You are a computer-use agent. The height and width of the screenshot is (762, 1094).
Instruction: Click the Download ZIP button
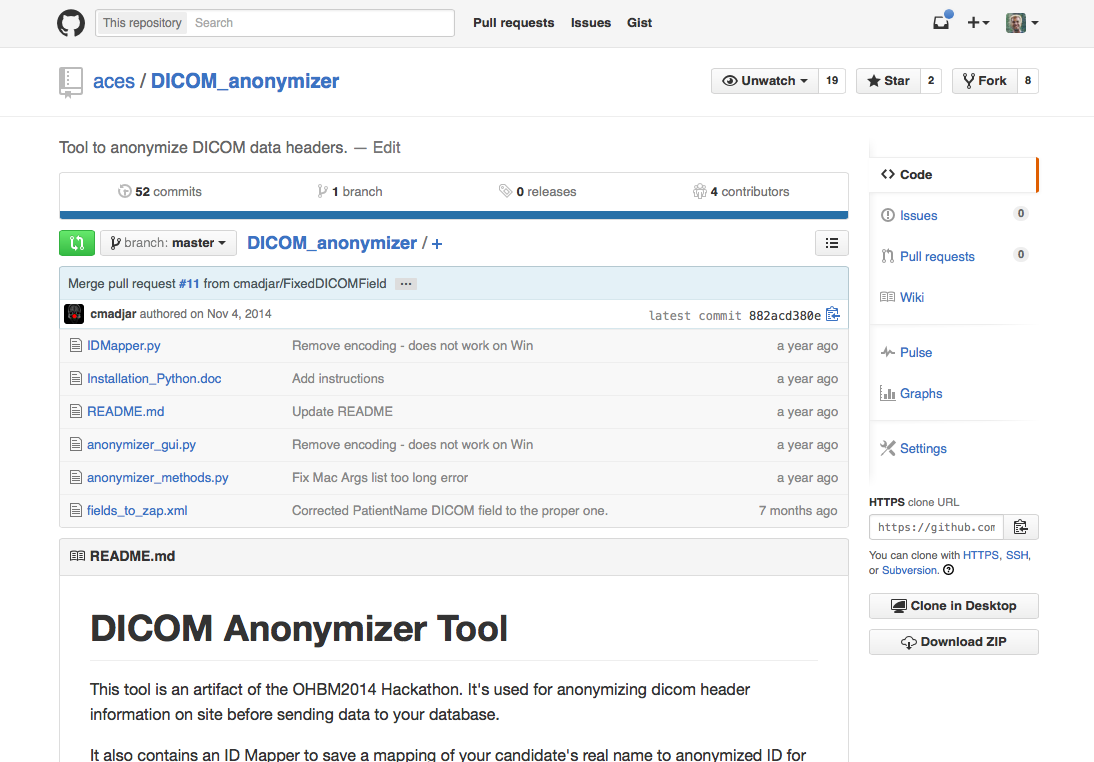pyautogui.click(x=953, y=642)
